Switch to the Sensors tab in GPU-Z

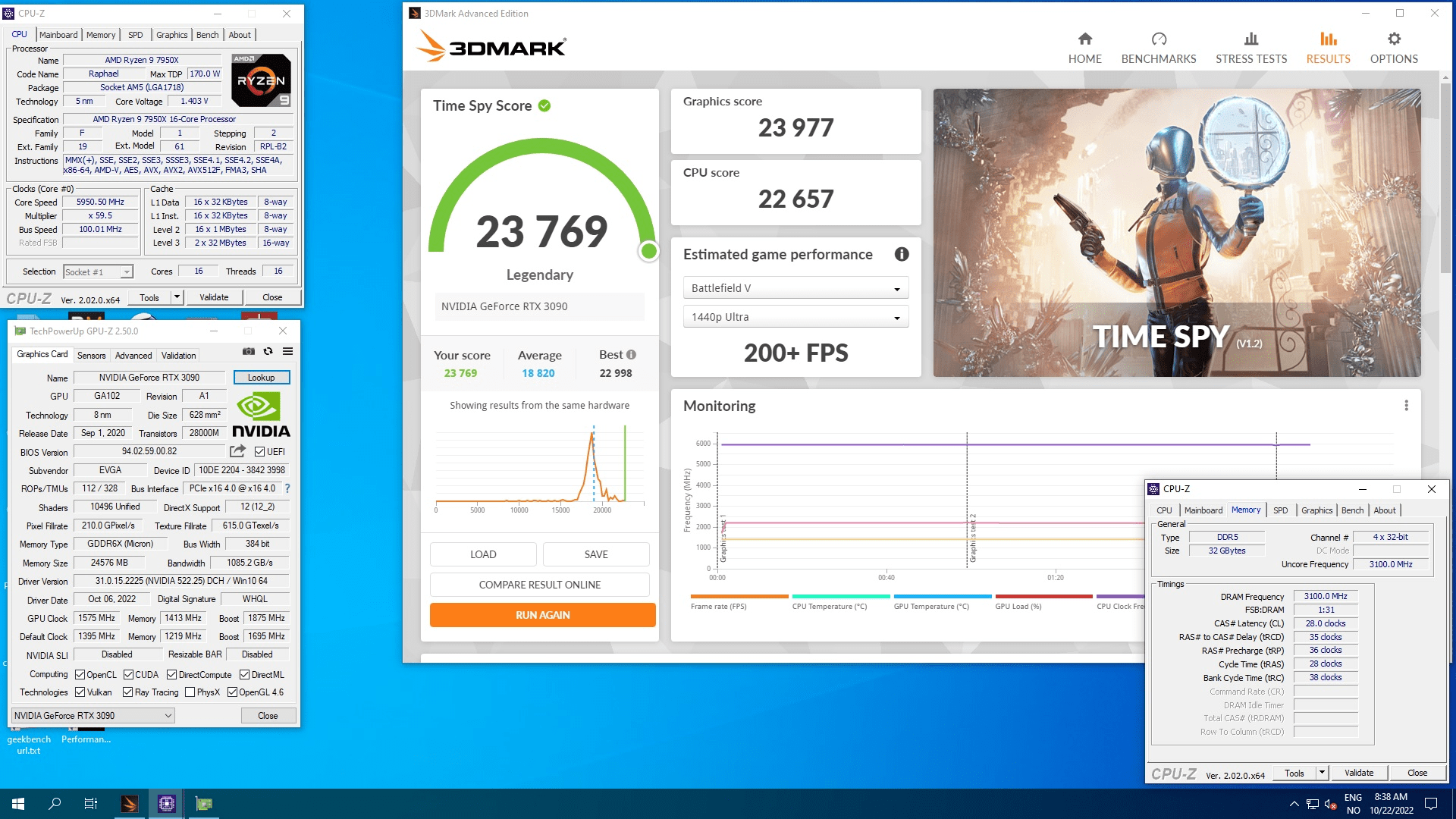coord(91,356)
